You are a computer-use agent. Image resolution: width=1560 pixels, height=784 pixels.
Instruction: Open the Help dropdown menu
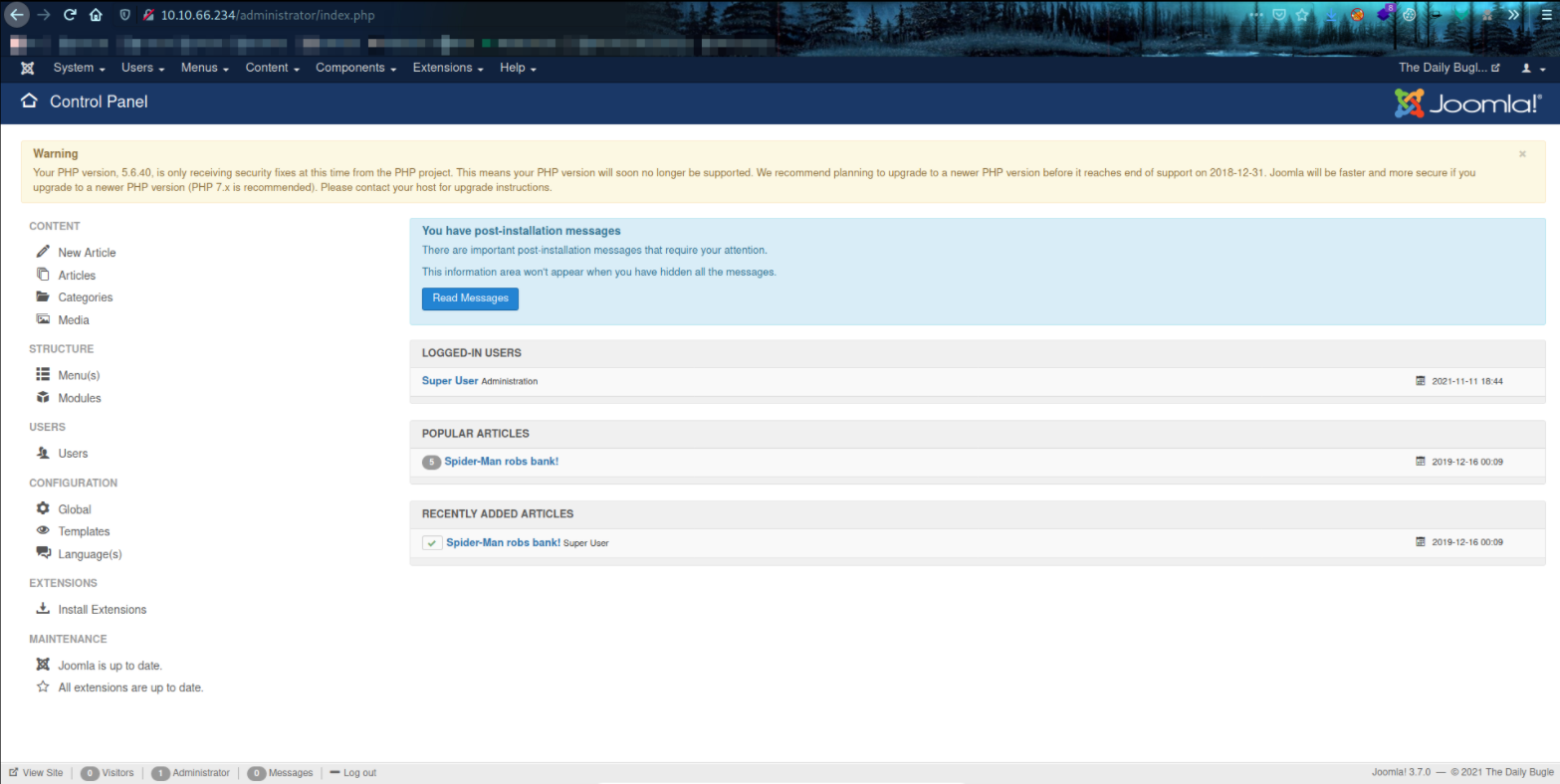pyautogui.click(x=518, y=68)
